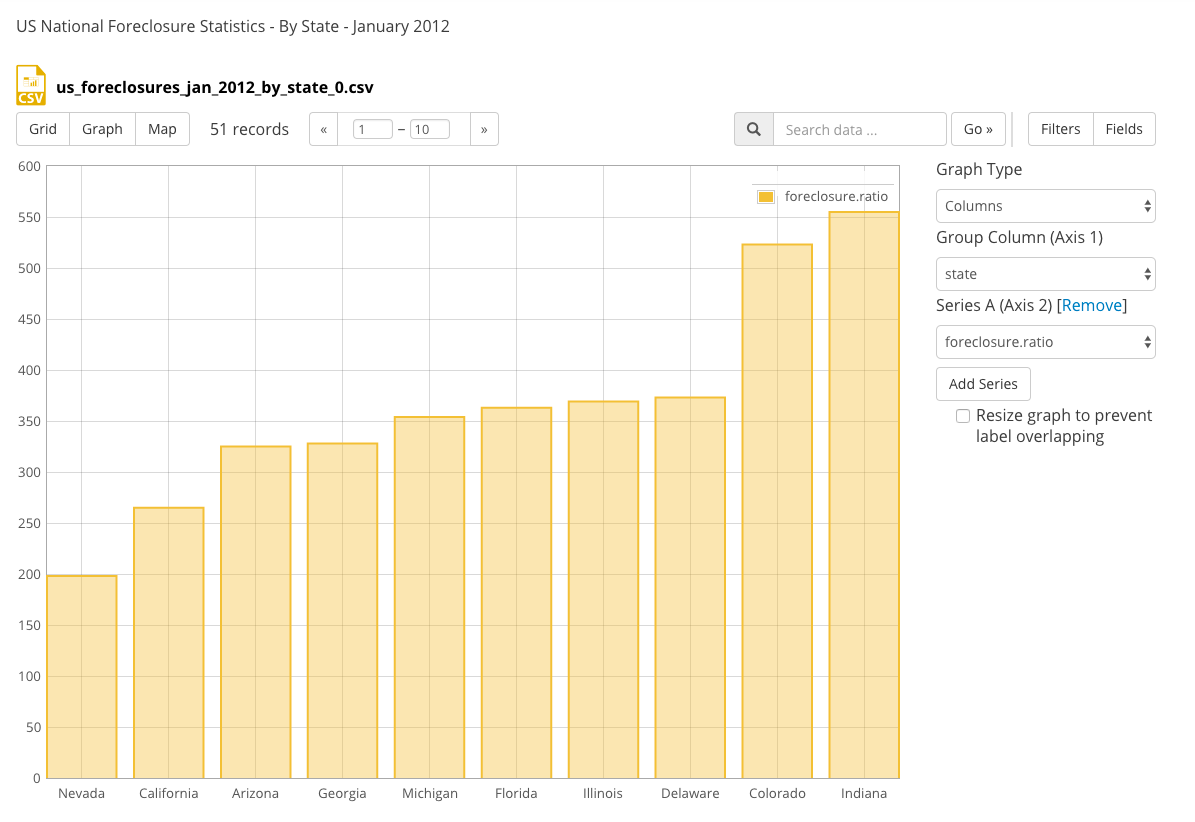Click the starting record number field
This screenshot has width=1195, height=822.
coord(373,130)
